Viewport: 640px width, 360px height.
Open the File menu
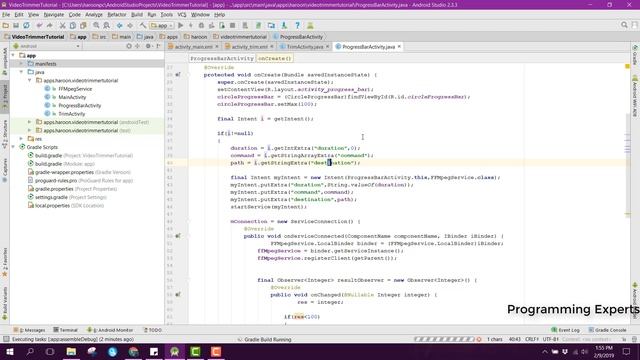[6, 15]
